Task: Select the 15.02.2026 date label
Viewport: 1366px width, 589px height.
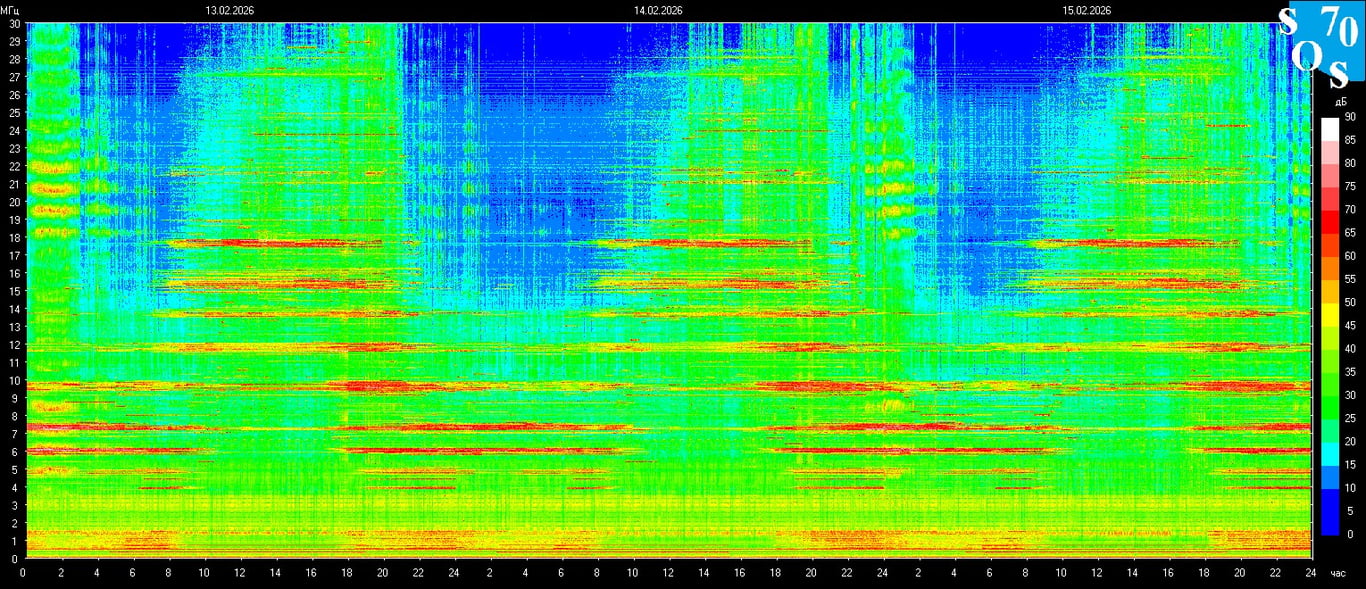Action: click(1087, 10)
